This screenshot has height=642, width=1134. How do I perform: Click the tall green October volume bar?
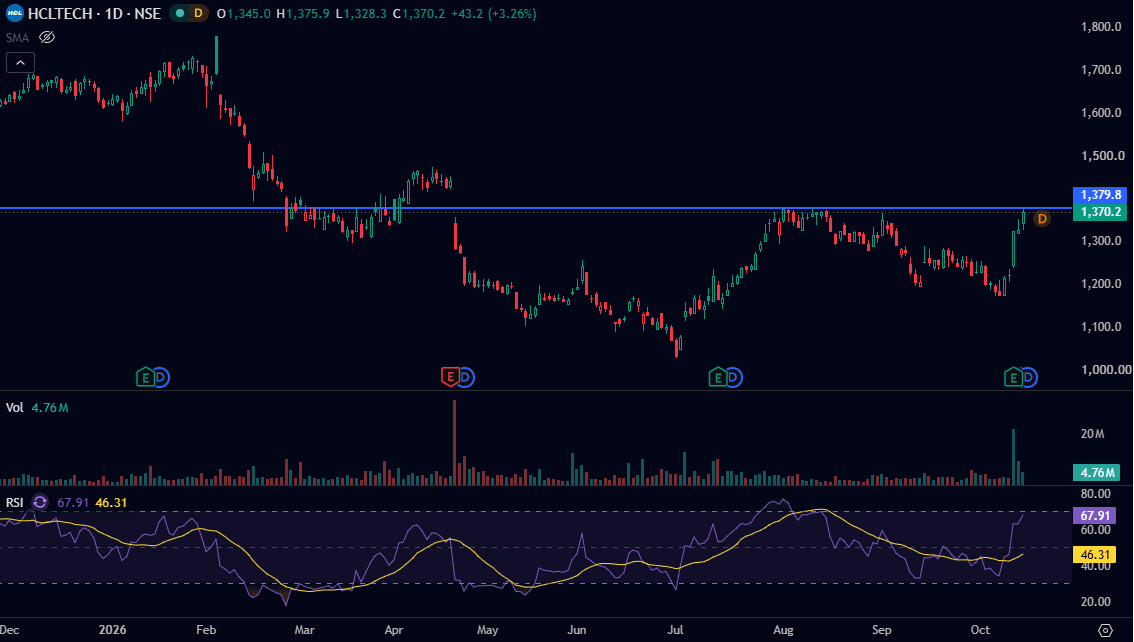point(1013,457)
